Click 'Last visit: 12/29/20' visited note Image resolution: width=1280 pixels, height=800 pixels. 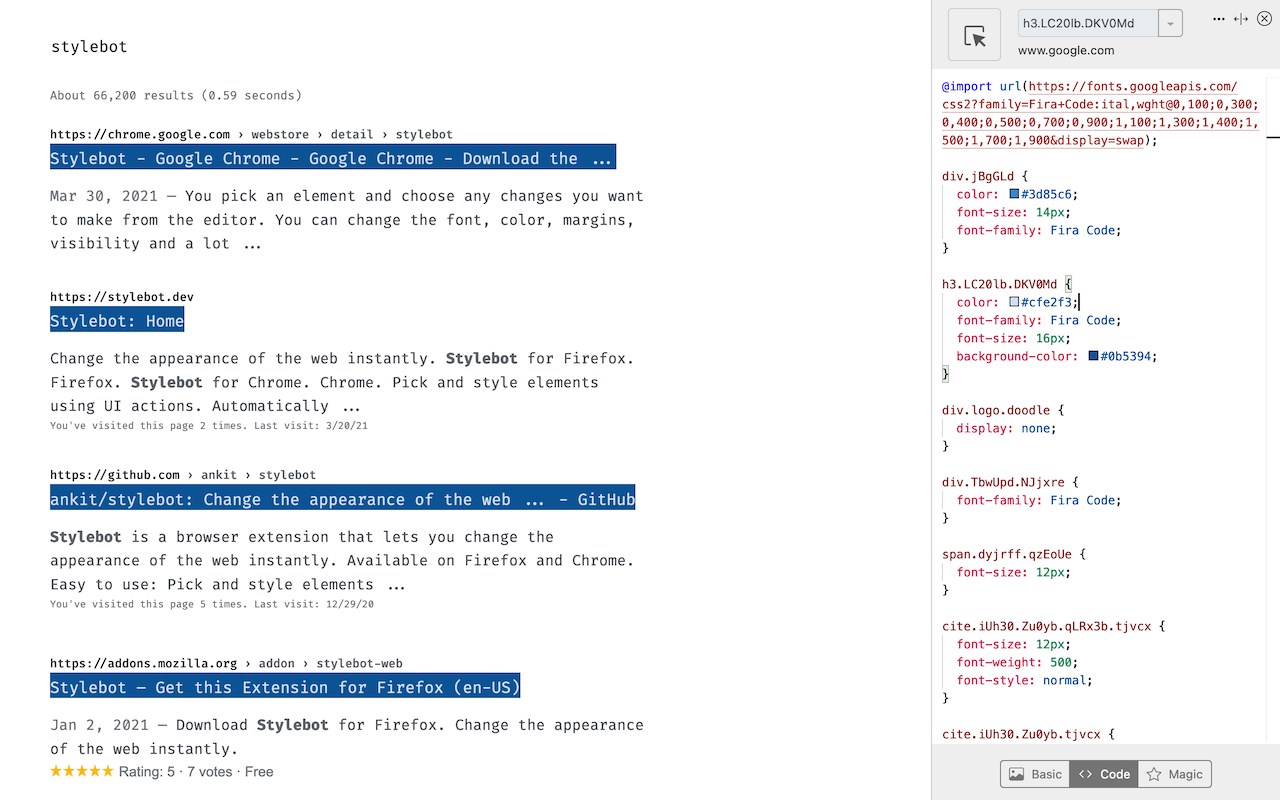pyautogui.click(x=314, y=604)
